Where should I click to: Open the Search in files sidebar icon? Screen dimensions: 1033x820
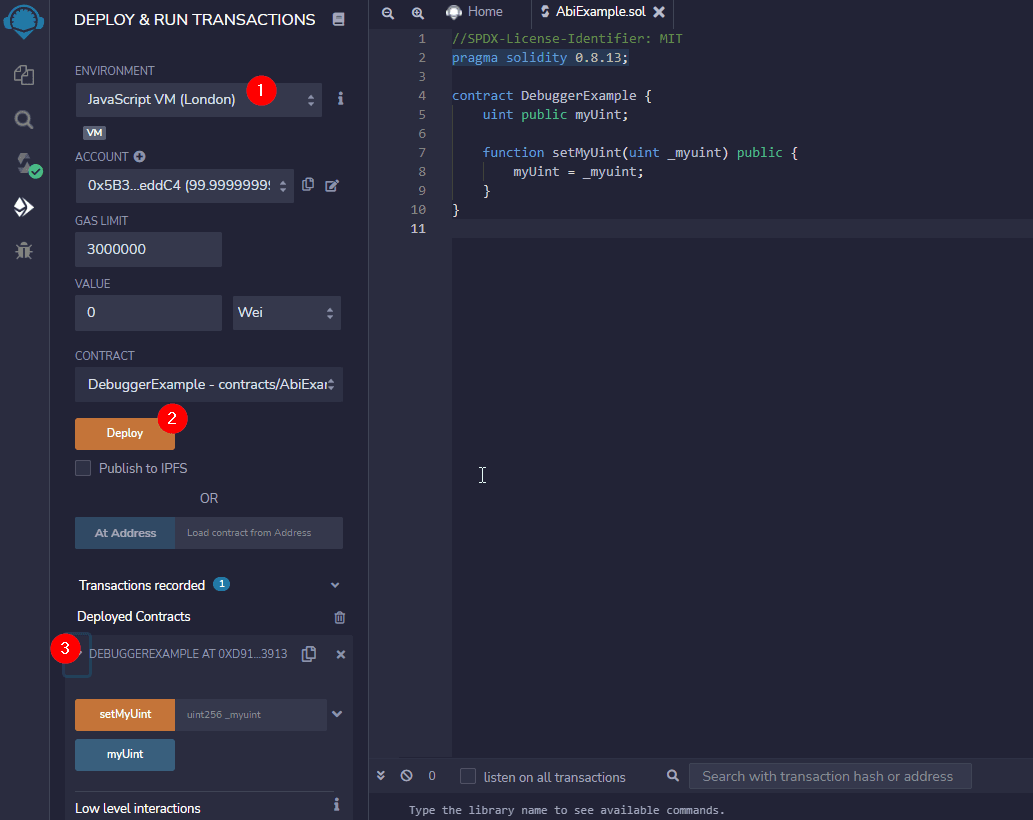[24, 120]
